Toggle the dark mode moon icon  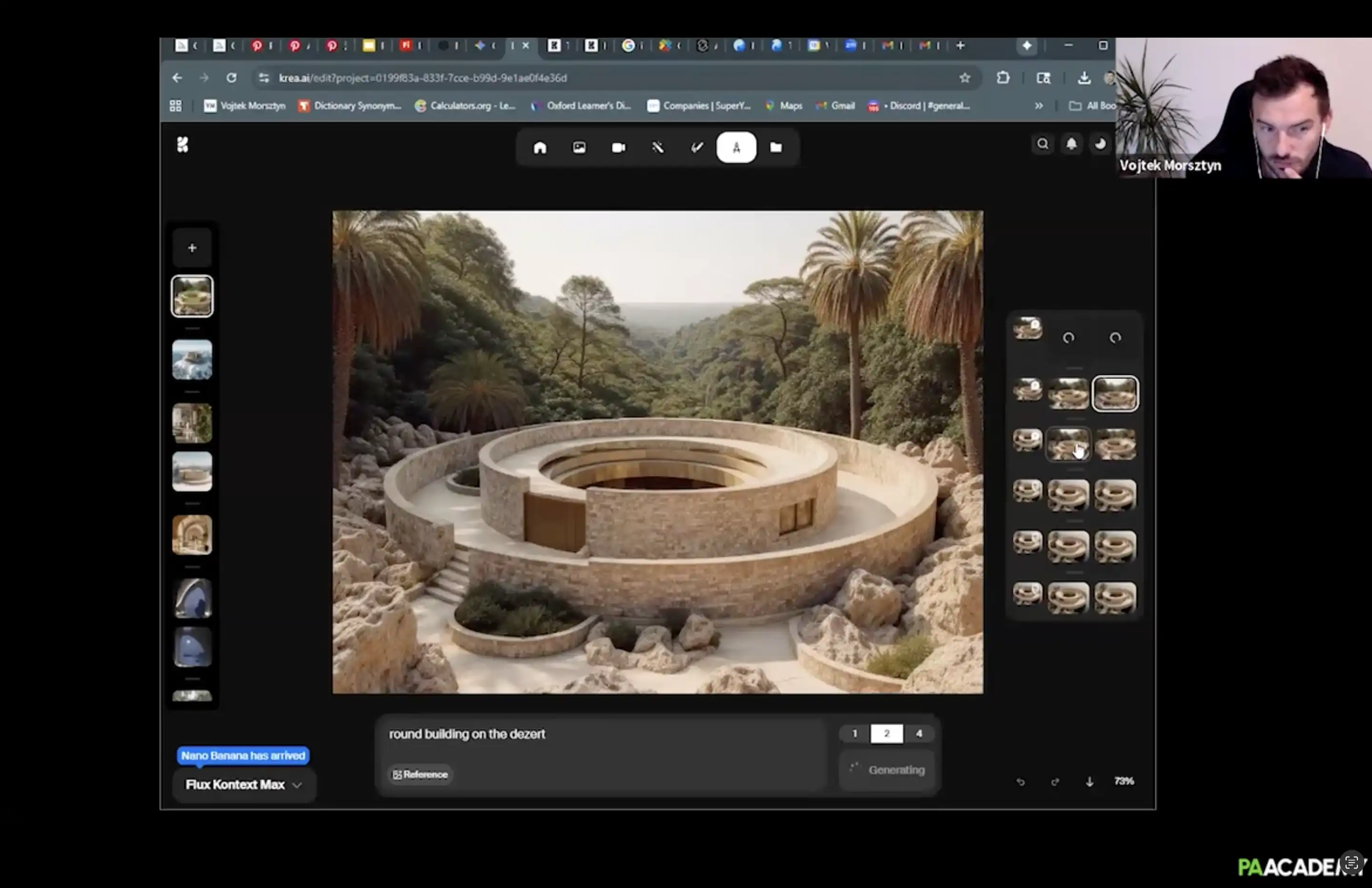(x=1100, y=144)
